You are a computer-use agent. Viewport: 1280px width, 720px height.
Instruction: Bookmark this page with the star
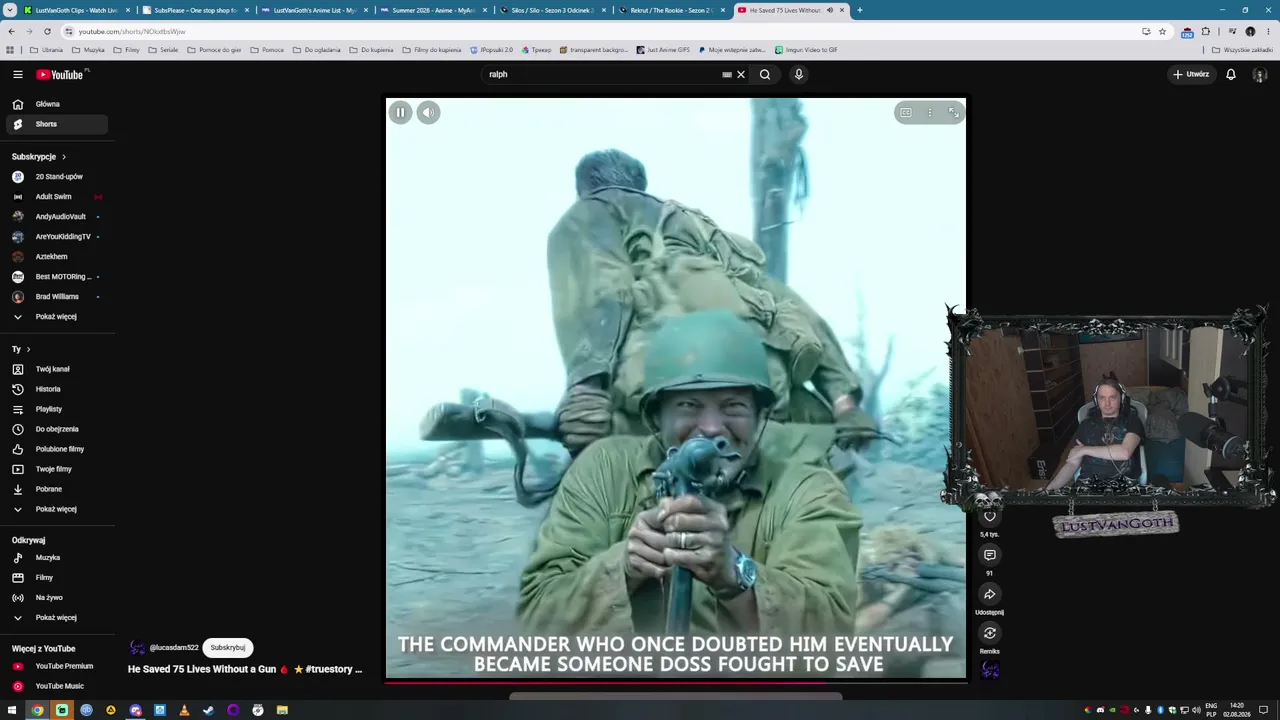pyautogui.click(x=1162, y=31)
